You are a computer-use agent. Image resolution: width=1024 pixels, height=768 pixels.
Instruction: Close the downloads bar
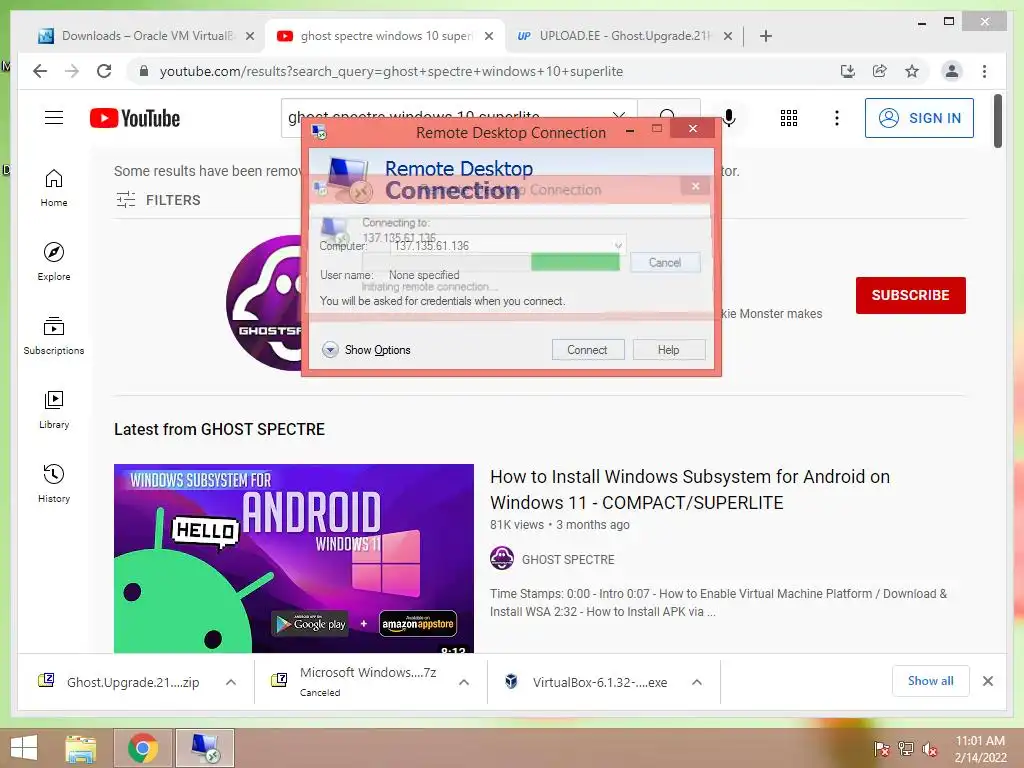point(987,681)
